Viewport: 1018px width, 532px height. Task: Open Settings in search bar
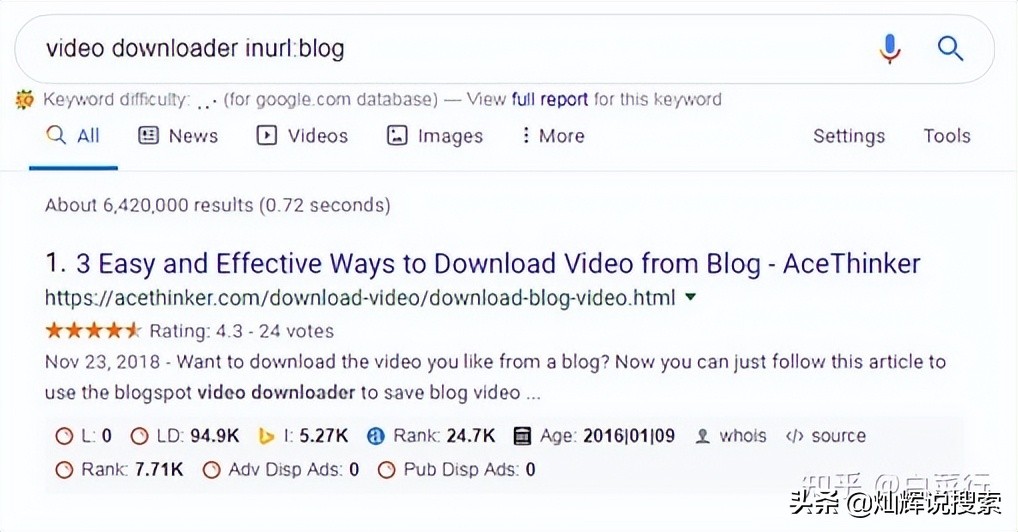pos(848,136)
